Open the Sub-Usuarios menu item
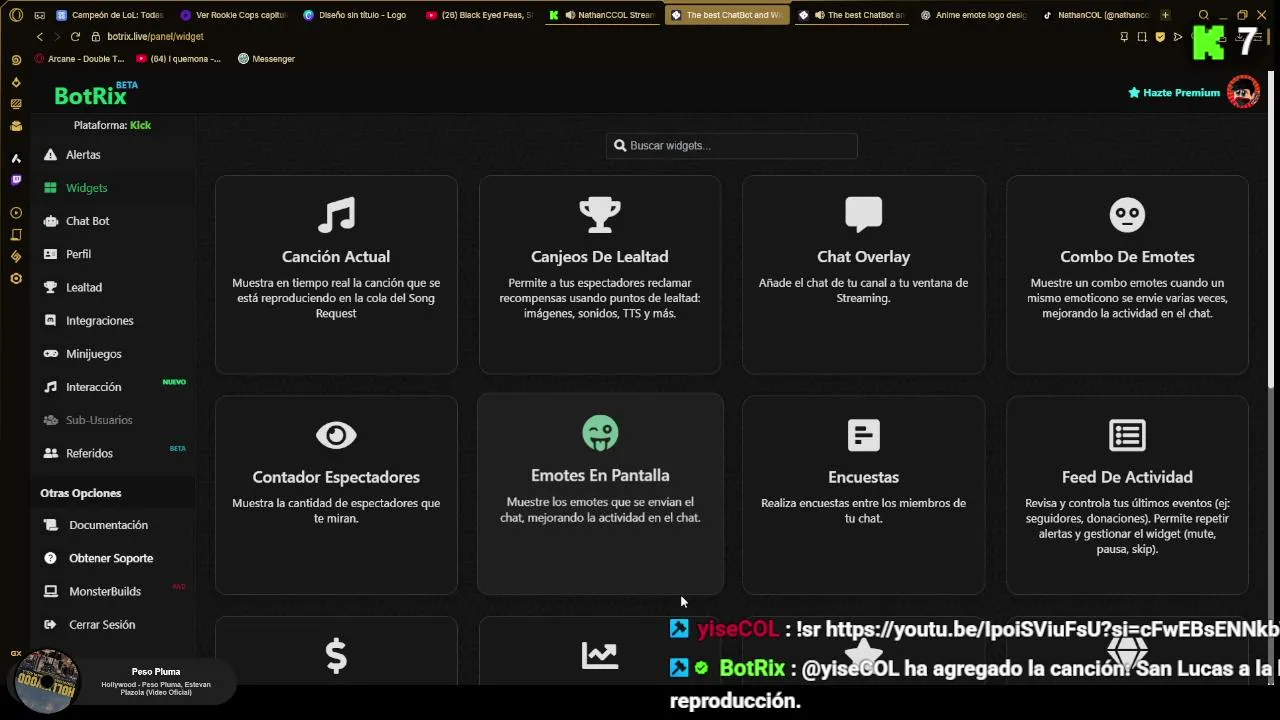1280x720 pixels. (x=99, y=420)
